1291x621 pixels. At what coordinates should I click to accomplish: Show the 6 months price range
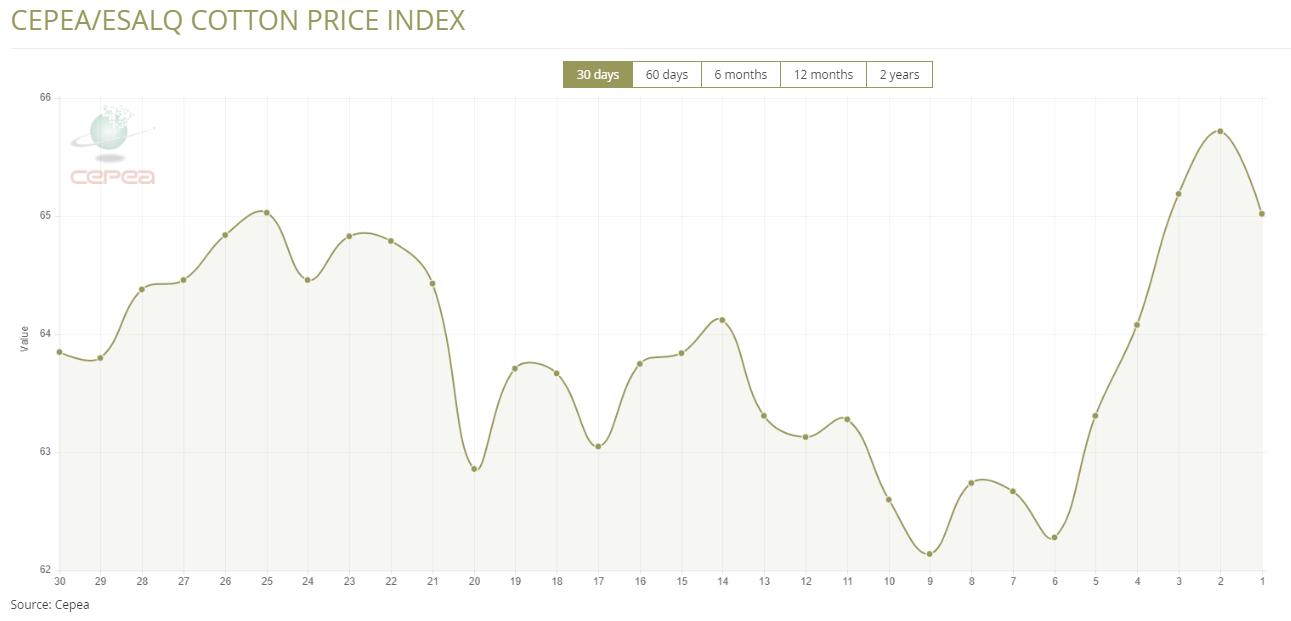coord(740,75)
